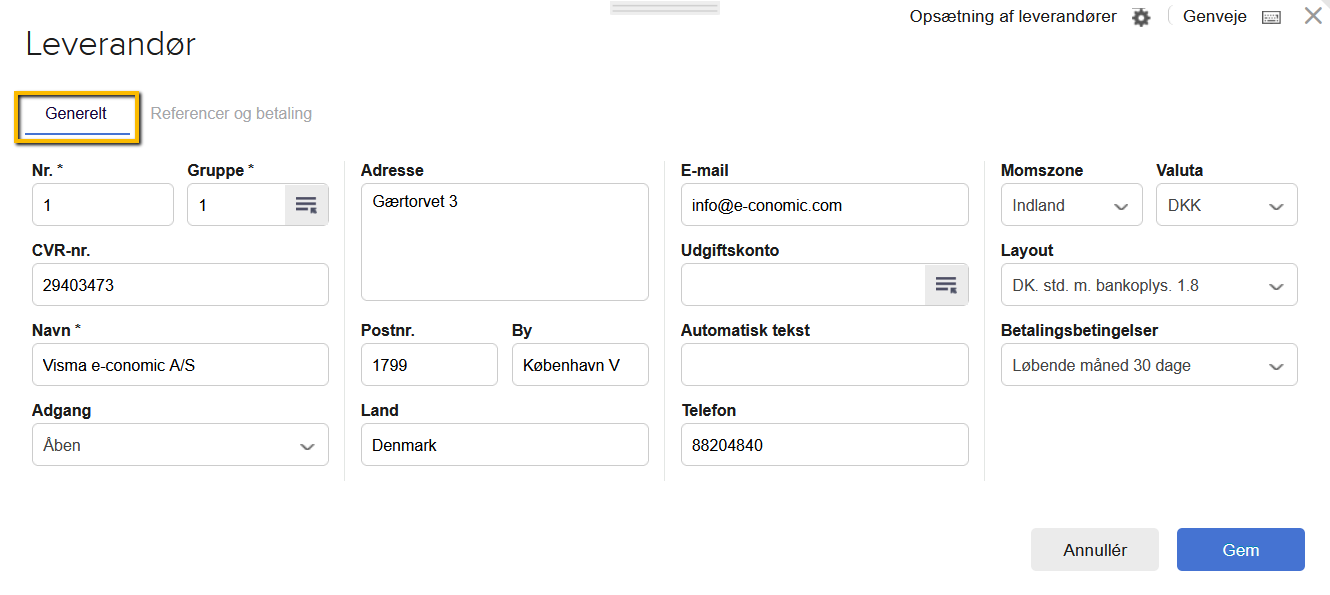This screenshot has height=595, width=1330.
Task: Switch to the Generelt tab
Action: pyautogui.click(x=76, y=114)
